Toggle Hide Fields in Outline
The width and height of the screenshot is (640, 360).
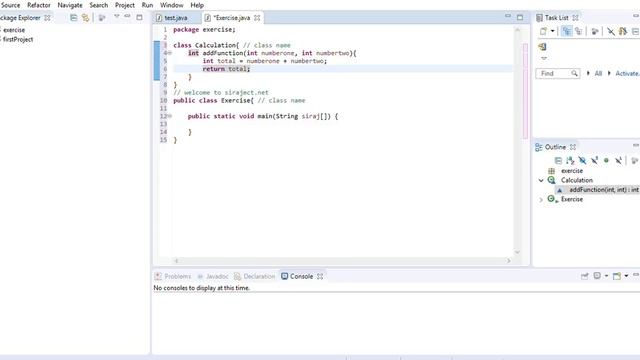click(x=582, y=160)
